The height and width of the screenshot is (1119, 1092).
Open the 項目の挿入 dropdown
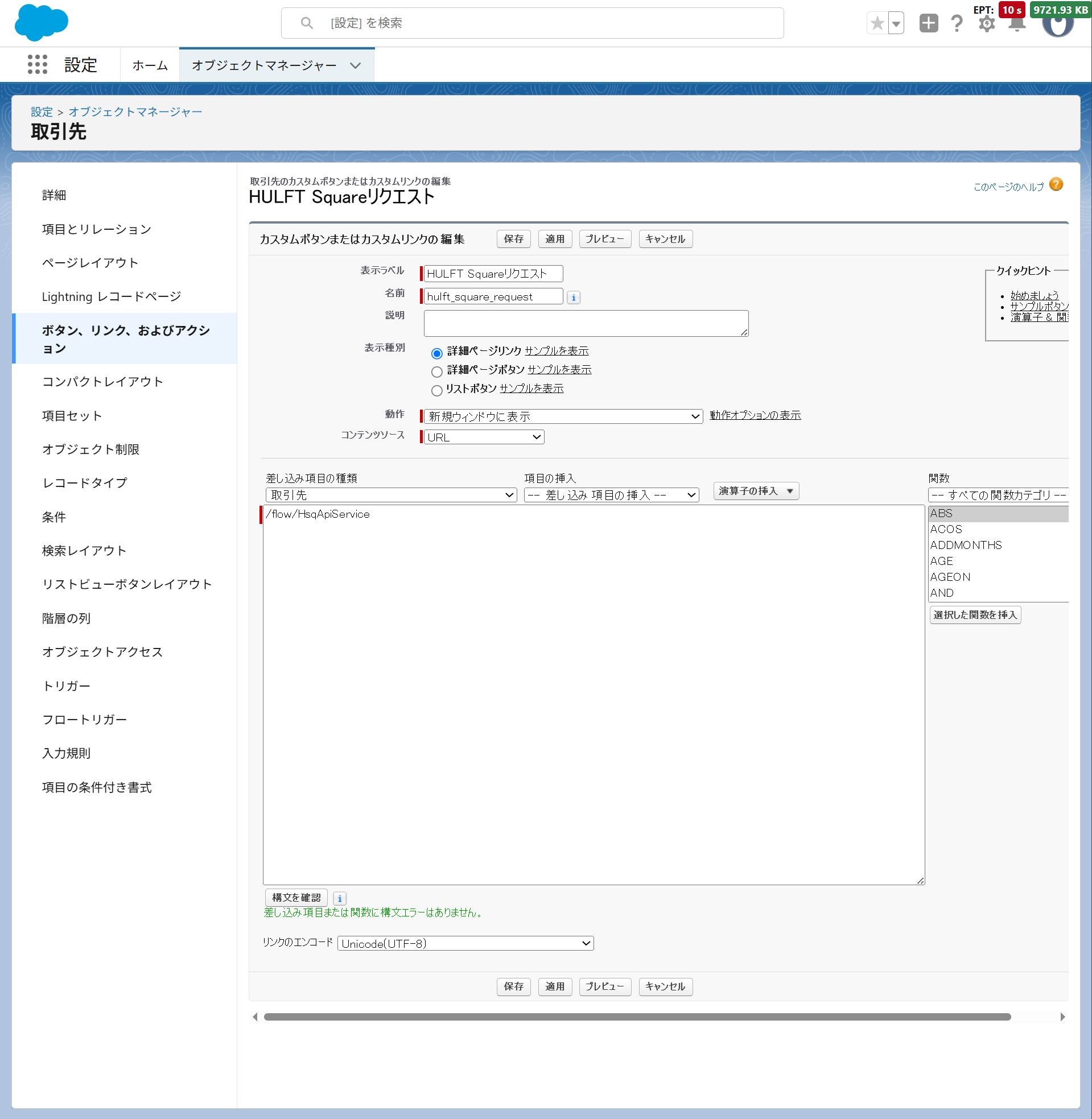[x=611, y=495]
